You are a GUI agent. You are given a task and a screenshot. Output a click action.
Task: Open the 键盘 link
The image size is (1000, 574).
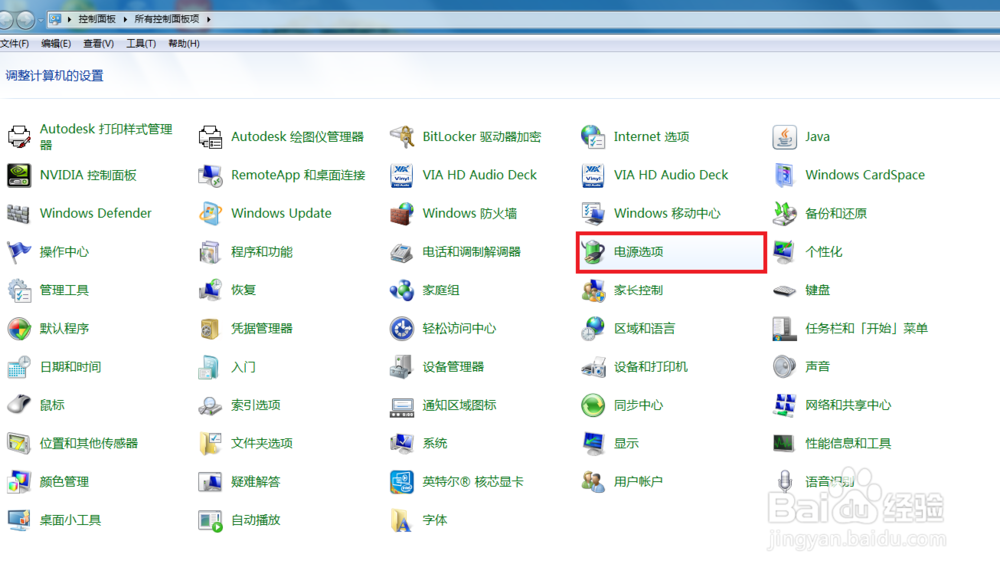pyautogui.click(x=817, y=290)
